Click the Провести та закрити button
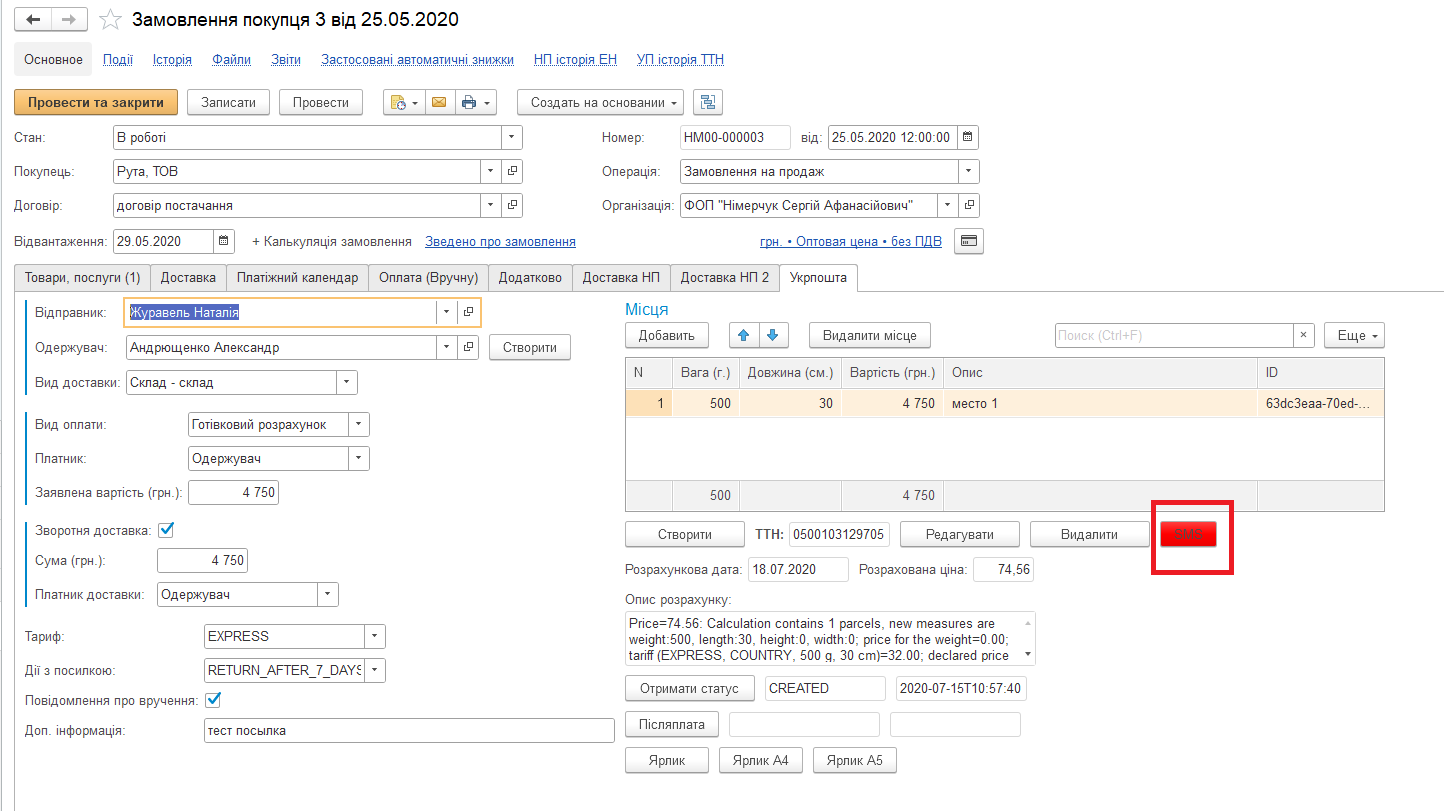 tap(96, 102)
